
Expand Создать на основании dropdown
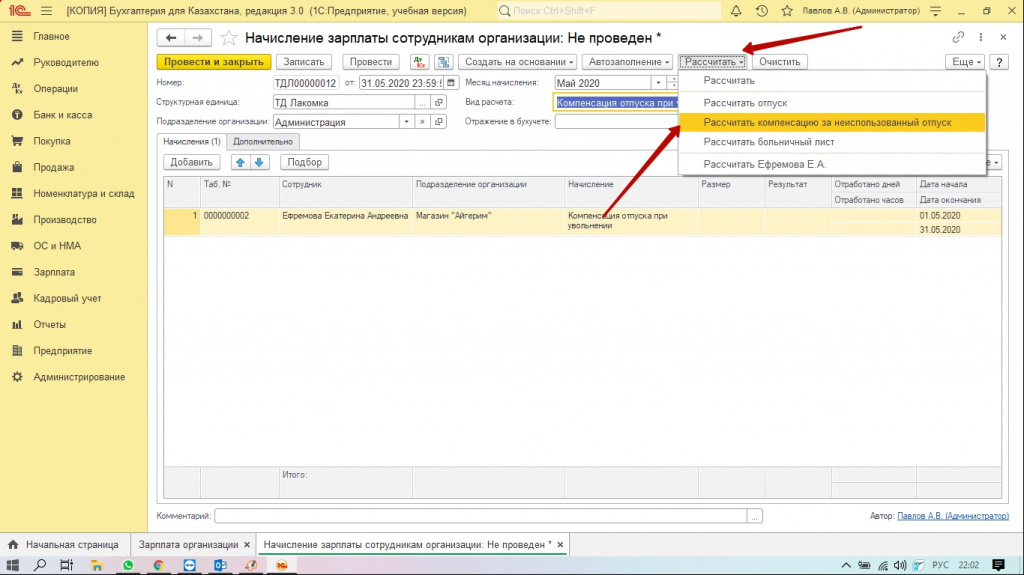pos(517,62)
